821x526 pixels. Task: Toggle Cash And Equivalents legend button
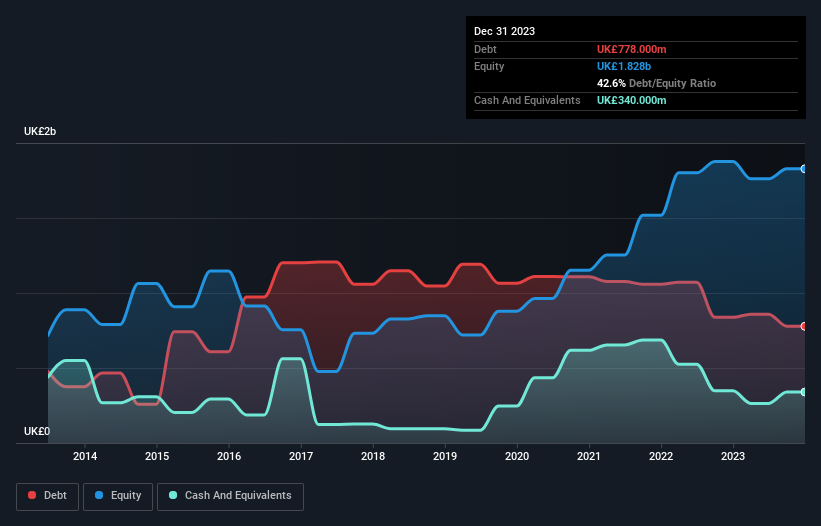coord(230,496)
